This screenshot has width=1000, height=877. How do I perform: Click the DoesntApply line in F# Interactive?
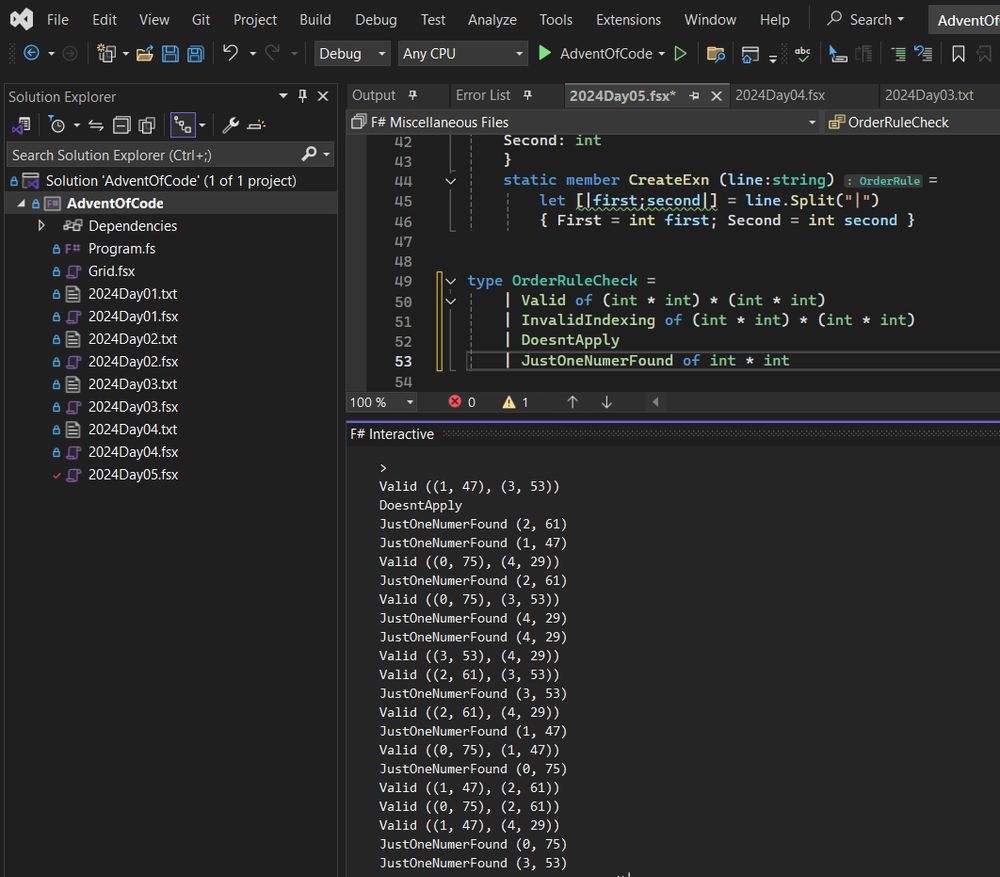point(420,505)
